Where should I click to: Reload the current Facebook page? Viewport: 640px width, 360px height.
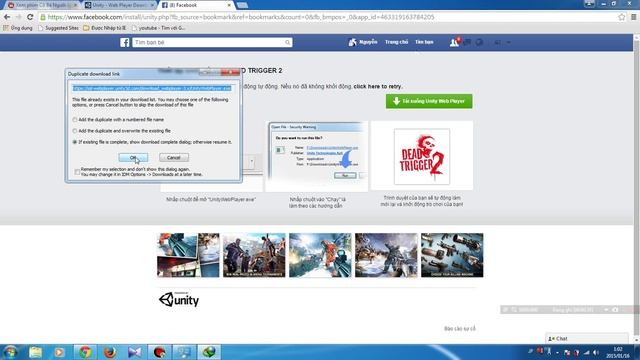tap(30, 17)
